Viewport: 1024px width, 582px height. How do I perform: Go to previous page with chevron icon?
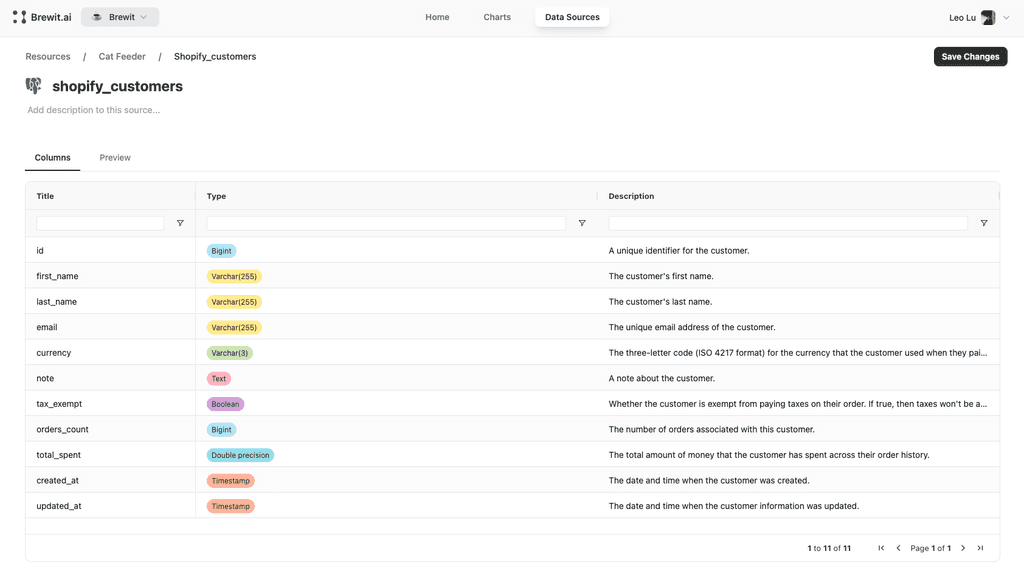tap(897, 548)
